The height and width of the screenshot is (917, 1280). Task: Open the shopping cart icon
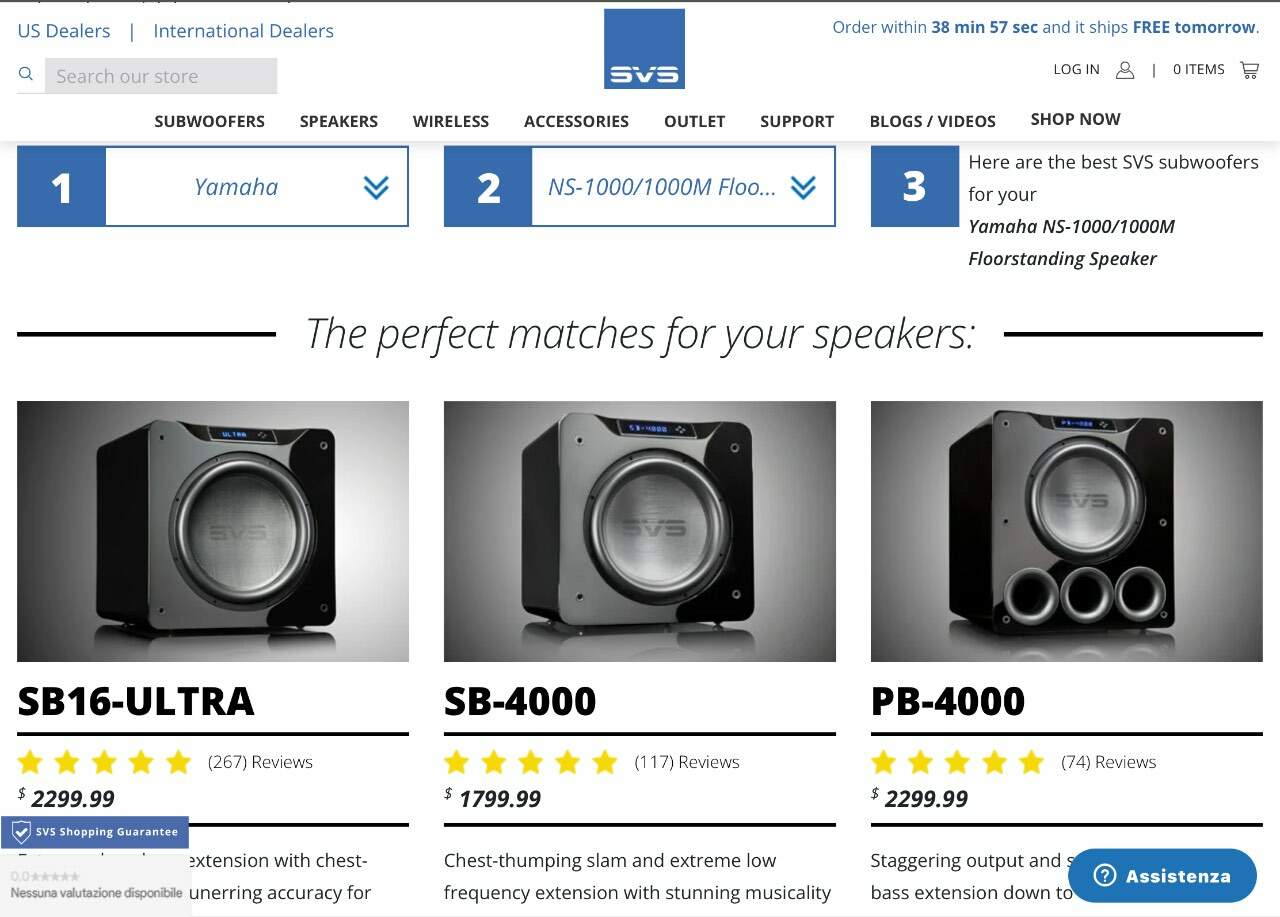coord(1249,70)
